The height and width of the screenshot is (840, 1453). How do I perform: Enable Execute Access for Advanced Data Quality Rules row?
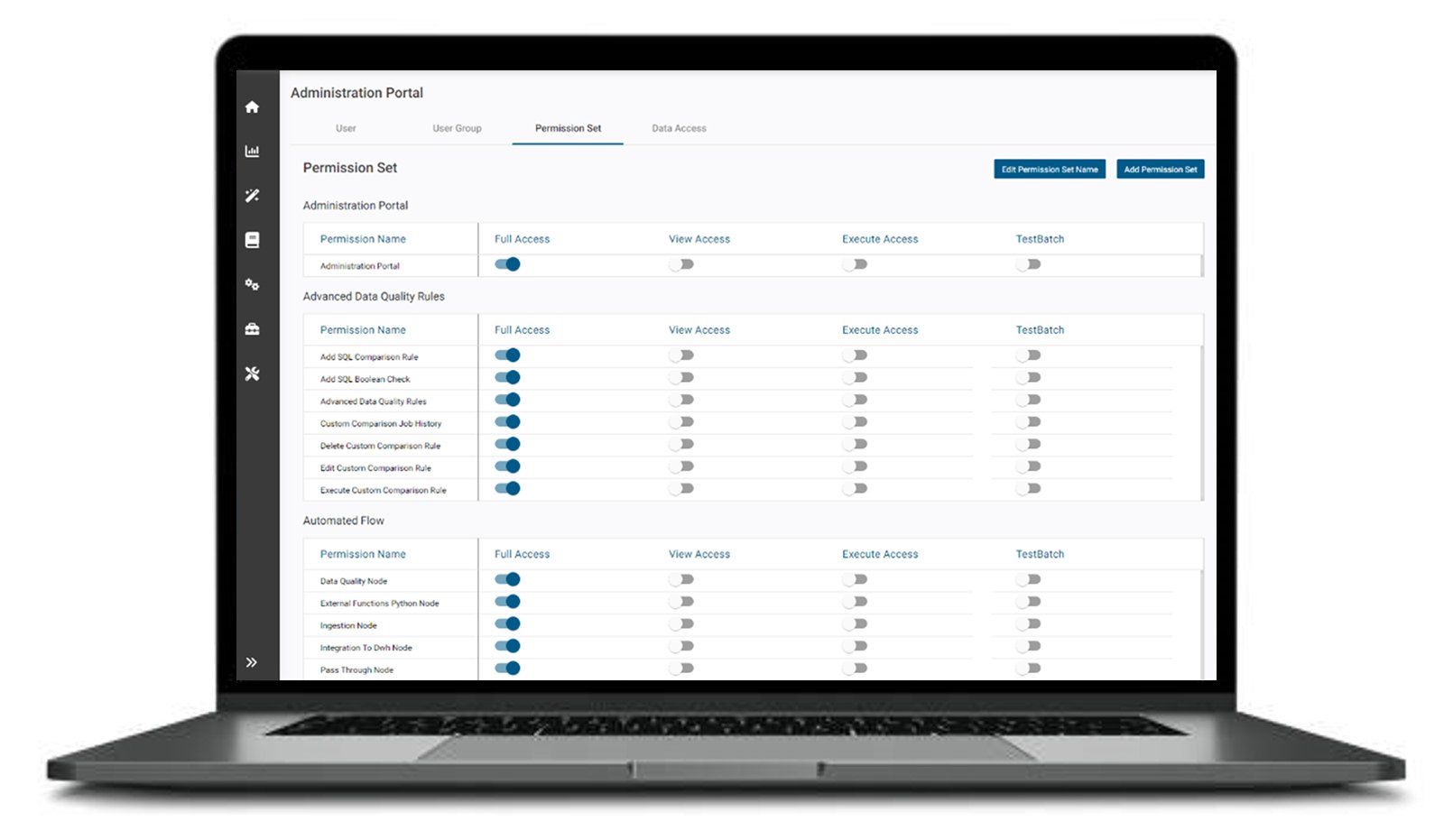(855, 400)
